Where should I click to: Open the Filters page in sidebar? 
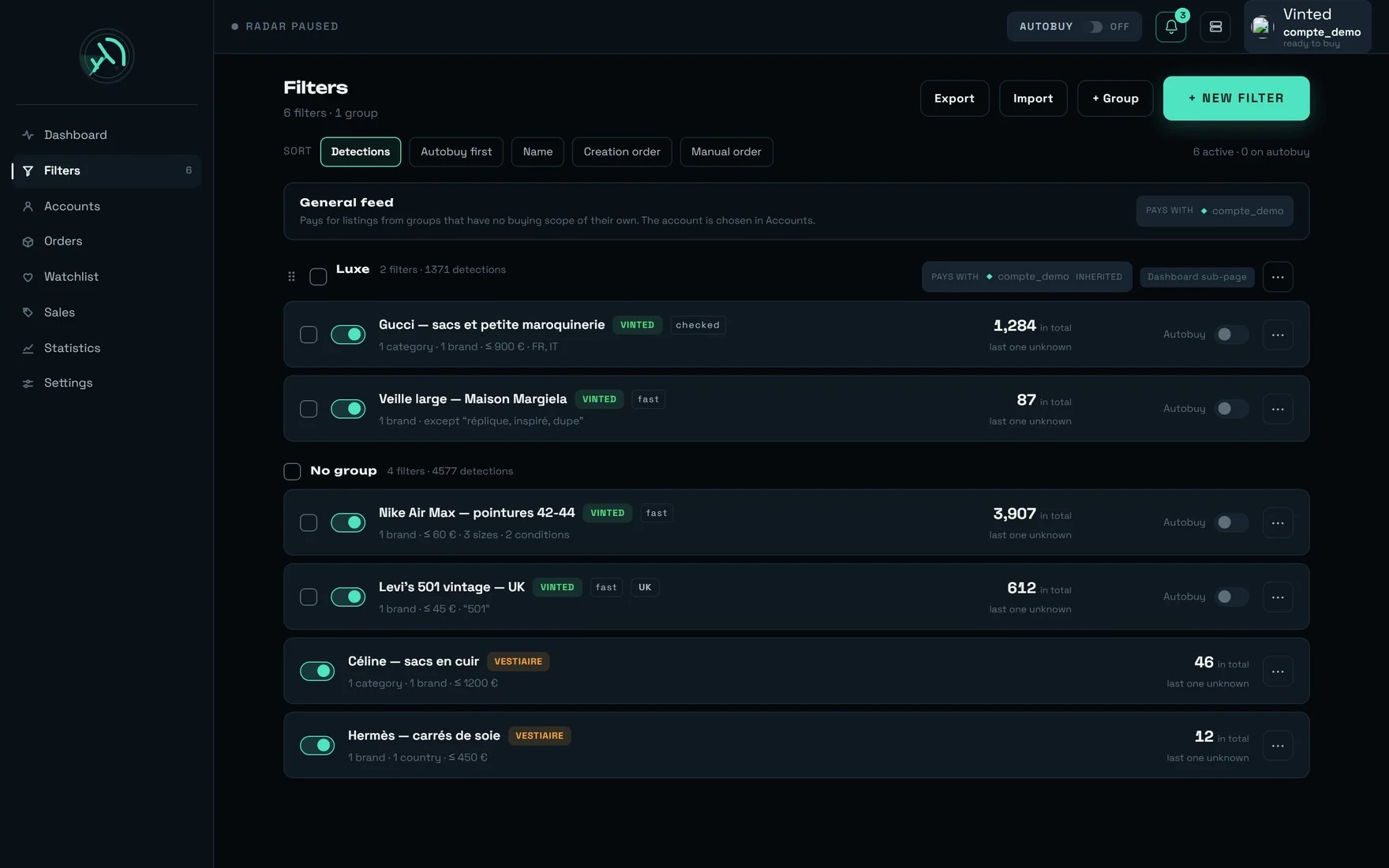(107, 170)
